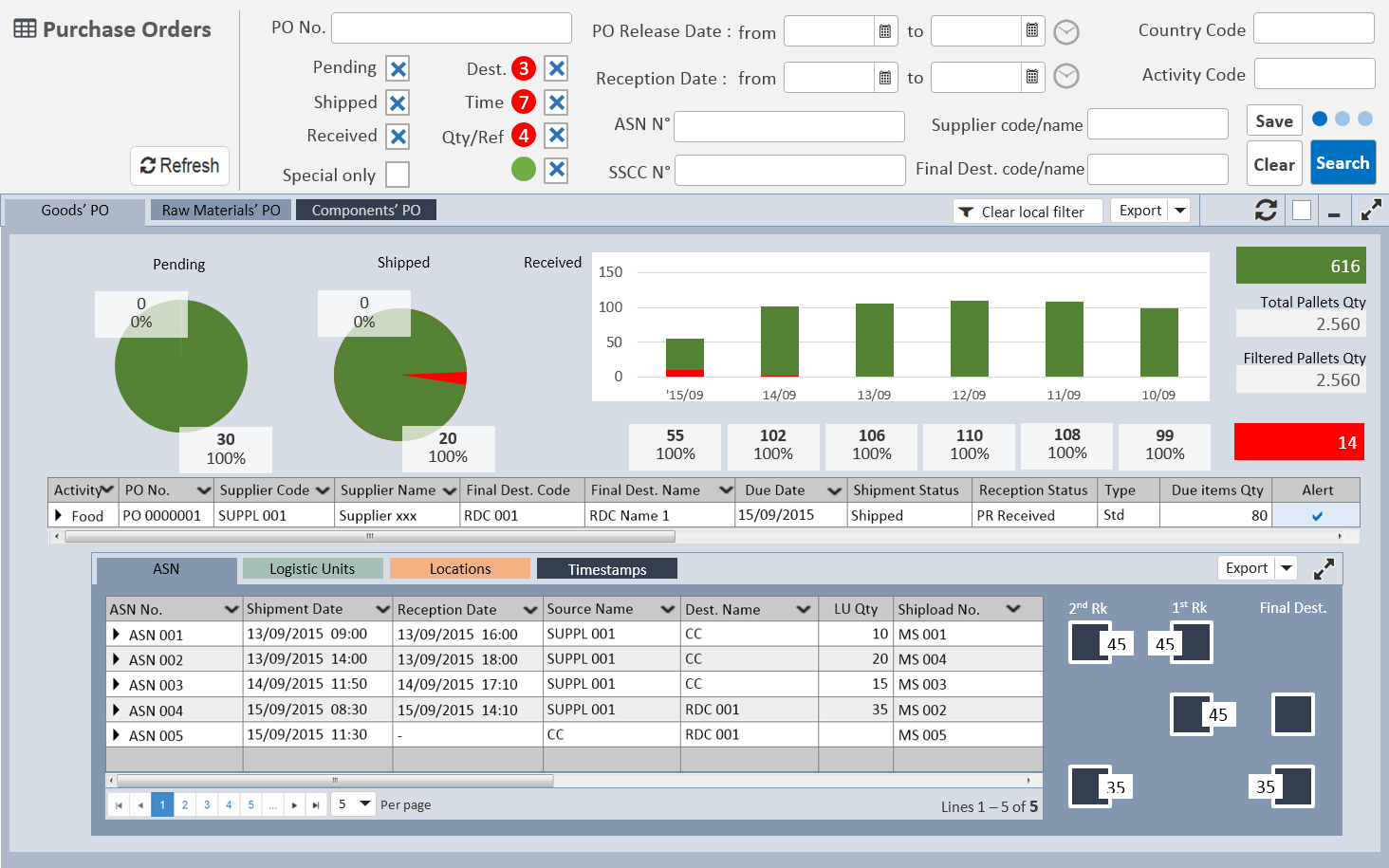This screenshot has width=1389, height=868.
Task: Click Clear local filter button
Action: pyautogui.click(x=1028, y=212)
